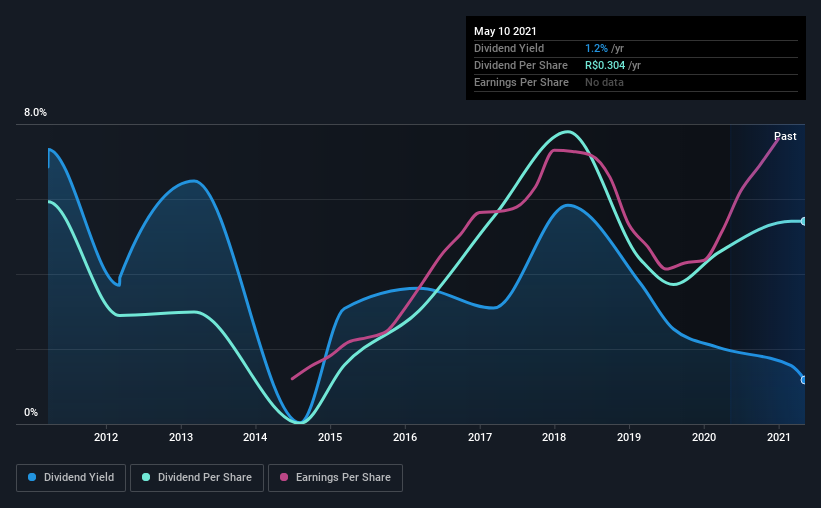Viewport: 821px width, 508px height.
Task: Click the Past label on the chart
Action: pos(785,136)
